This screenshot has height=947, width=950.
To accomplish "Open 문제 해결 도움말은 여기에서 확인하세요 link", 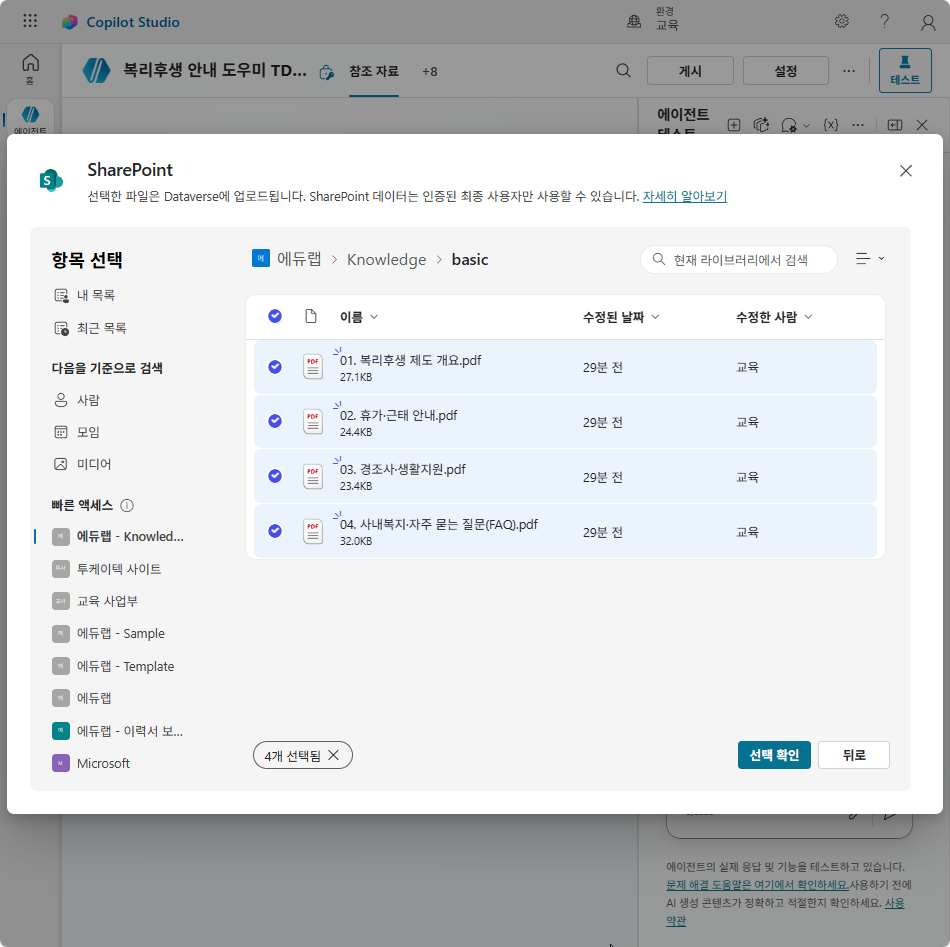I will (x=757, y=885).
